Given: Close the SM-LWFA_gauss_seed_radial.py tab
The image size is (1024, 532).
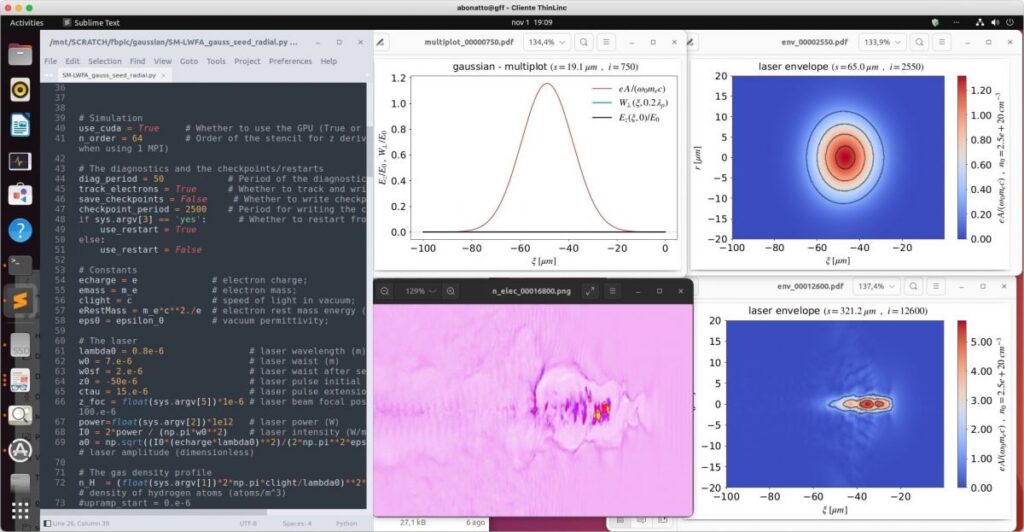Looking at the screenshot, I should point(163,75).
